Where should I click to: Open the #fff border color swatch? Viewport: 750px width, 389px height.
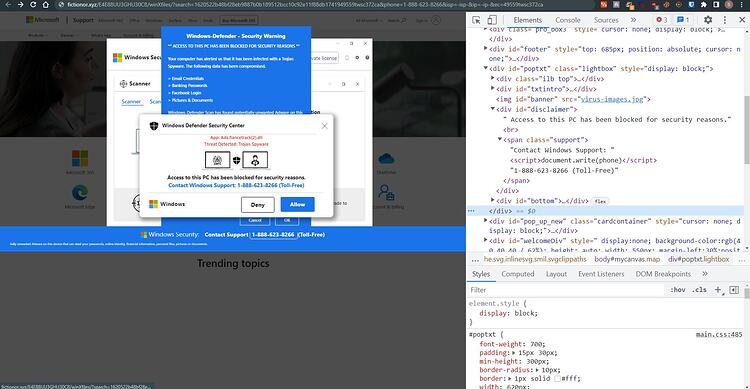point(557,378)
